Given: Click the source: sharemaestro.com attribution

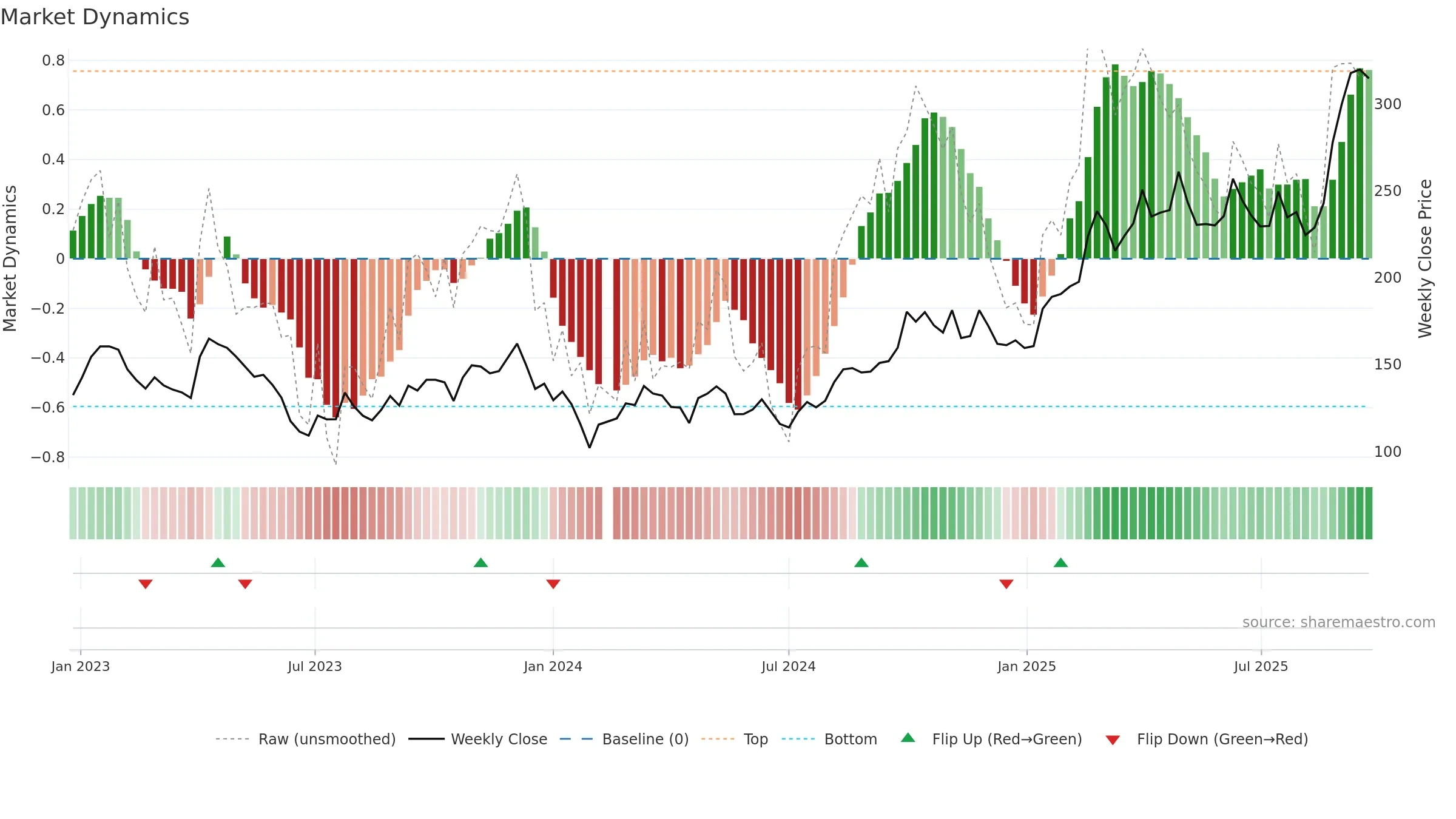Looking at the screenshot, I should [x=1339, y=622].
